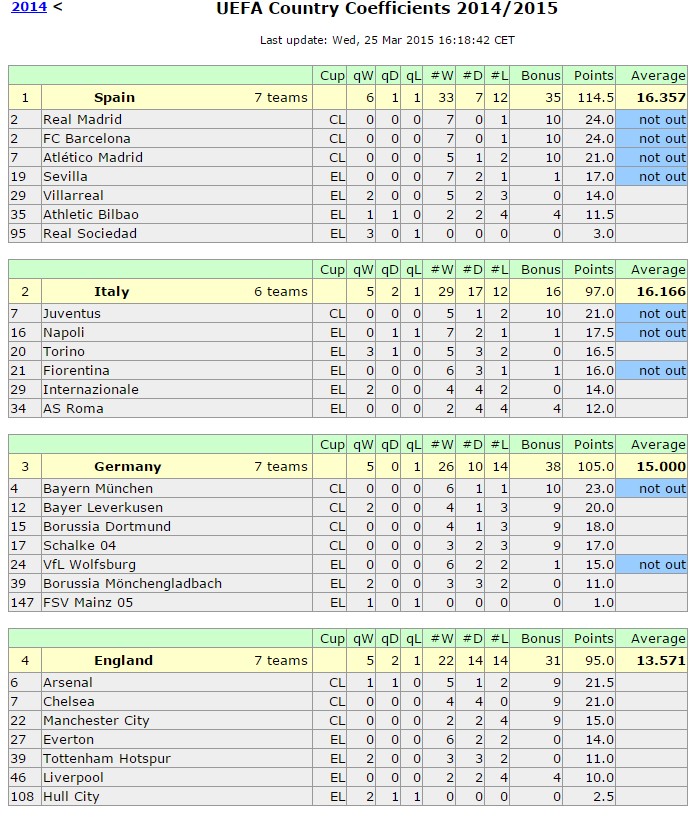
Task: Click the Hull City row name
Action: 71,797
